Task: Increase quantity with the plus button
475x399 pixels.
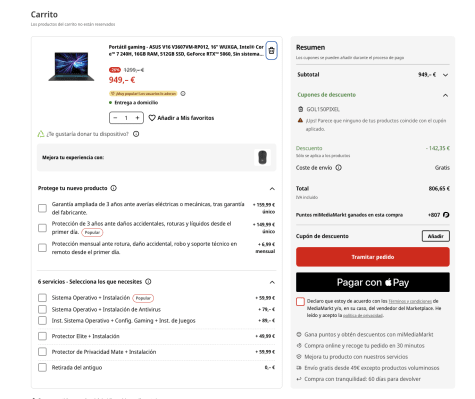Action: point(137,118)
